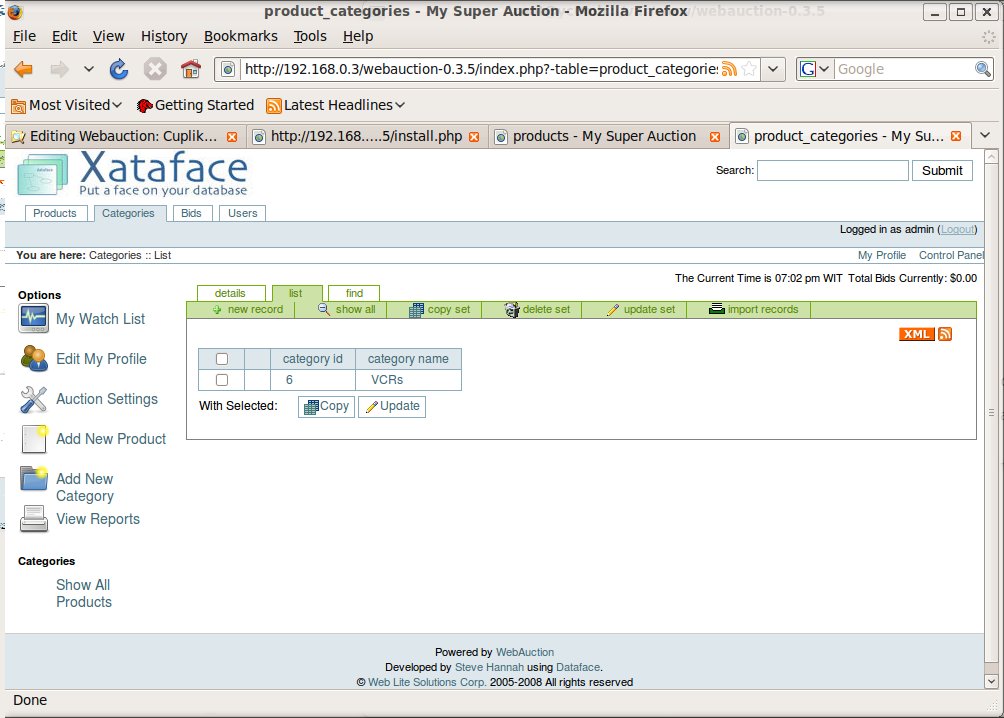This screenshot has height=718, width=1004.
Task: Click into the Xataface Search field
Action: click(x=832, y=170)
